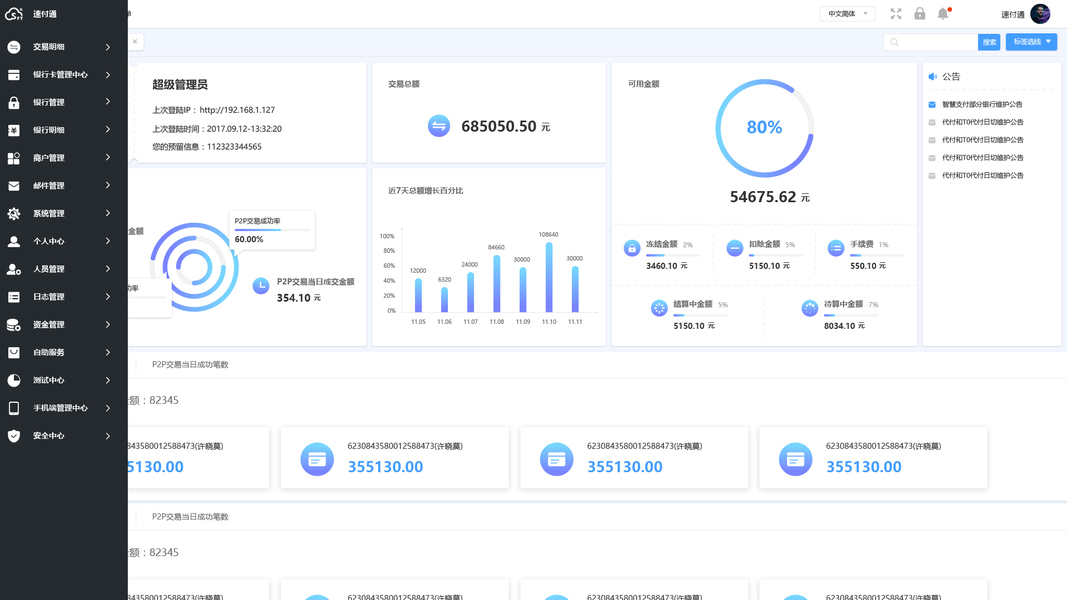Click the 资金管理 coins icon

(x=14, y=325)
